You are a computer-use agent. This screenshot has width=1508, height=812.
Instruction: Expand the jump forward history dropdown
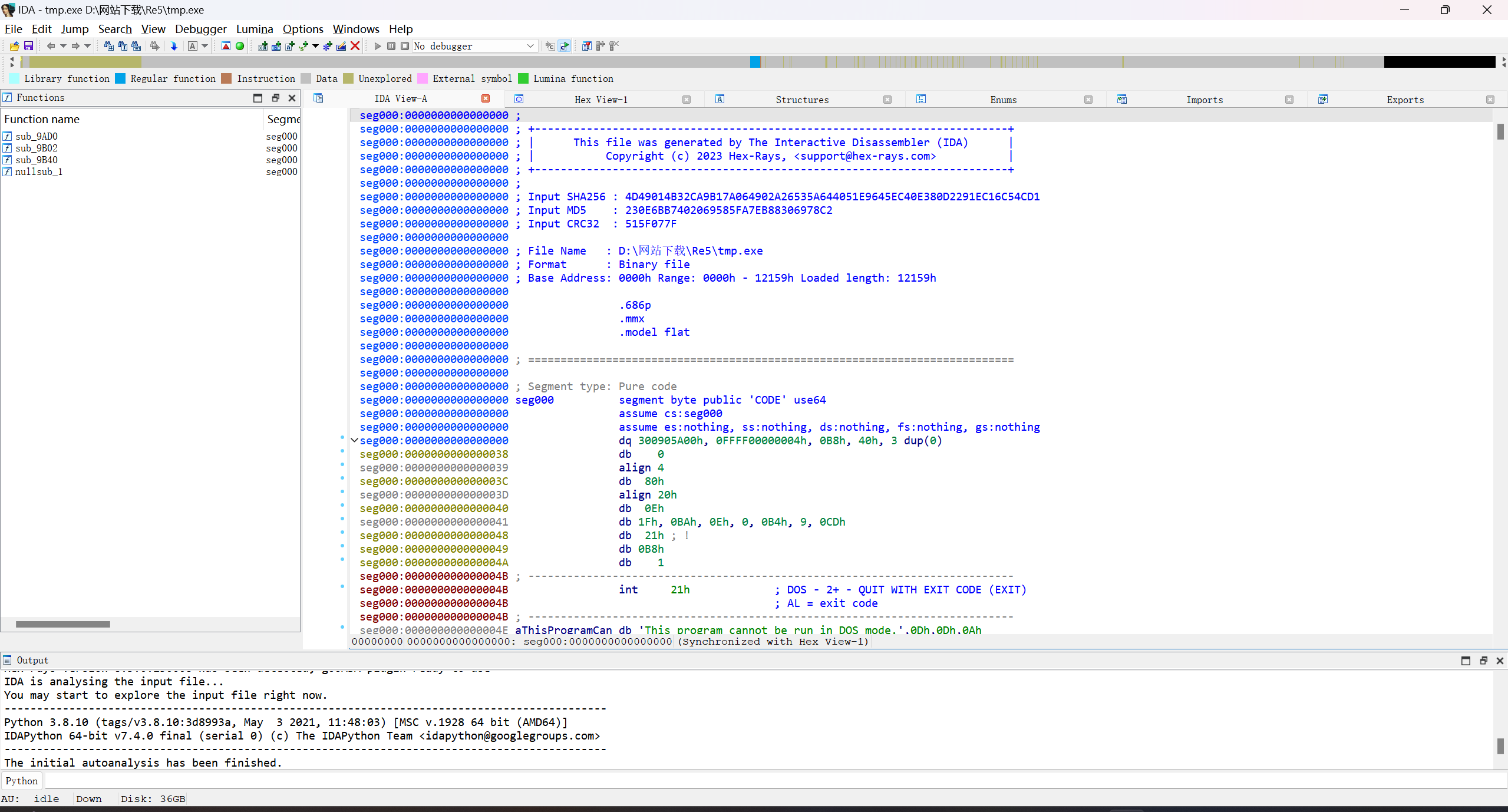(x=87, y=46)
